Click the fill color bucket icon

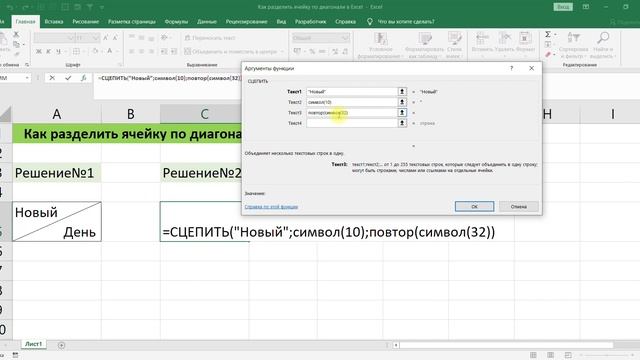pos(95,51)
